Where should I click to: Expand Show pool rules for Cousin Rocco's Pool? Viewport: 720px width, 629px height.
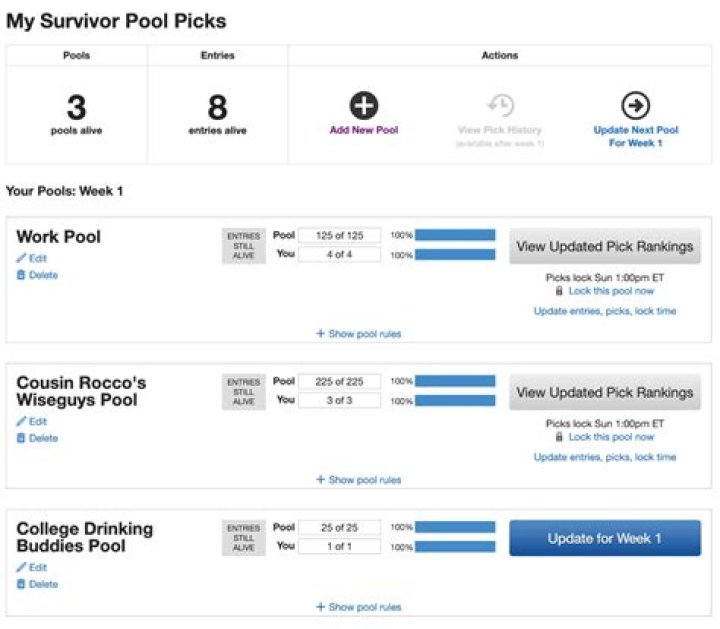click(359, 480)
